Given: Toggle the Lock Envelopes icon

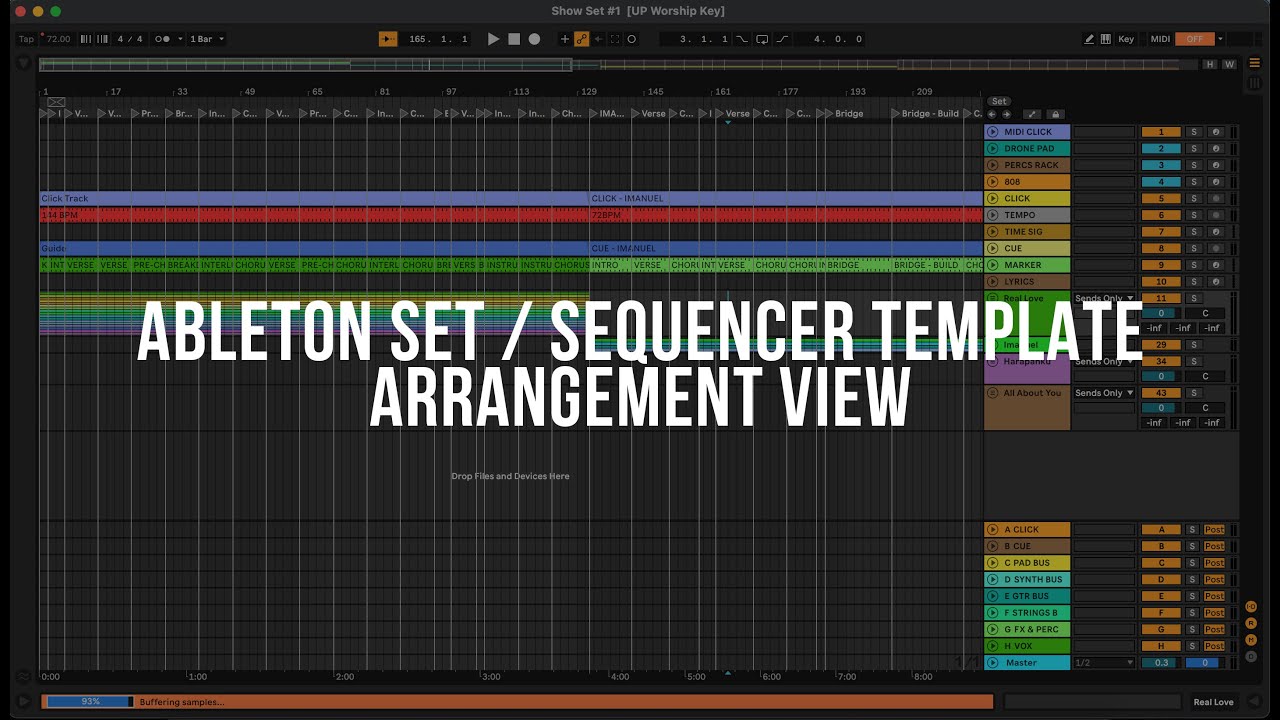Looking at the screenshot, I should 1055,114.
